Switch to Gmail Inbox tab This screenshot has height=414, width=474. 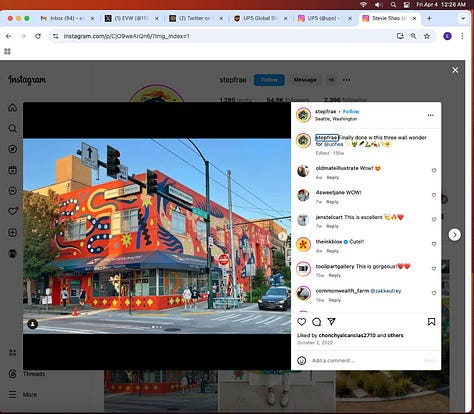pos(68,18)
